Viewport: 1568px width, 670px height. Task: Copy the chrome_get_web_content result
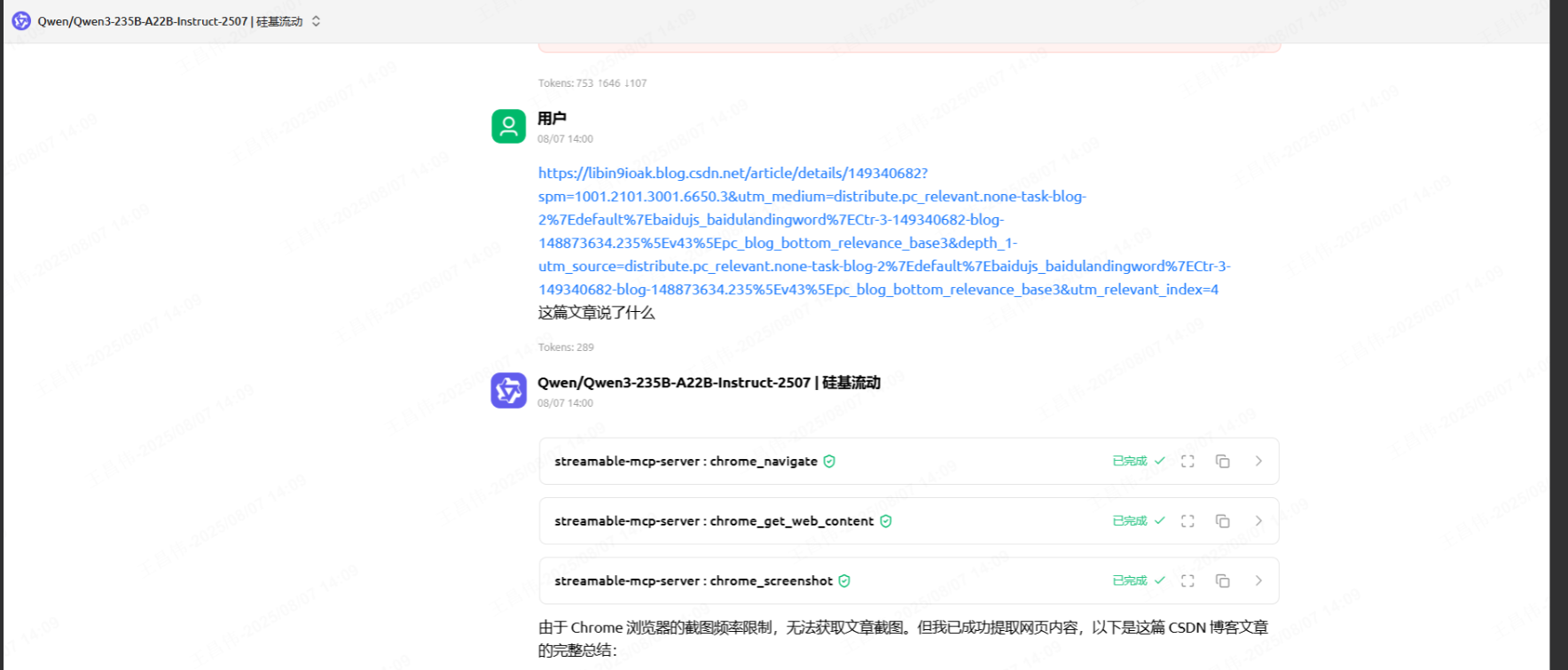(1222, 521)
